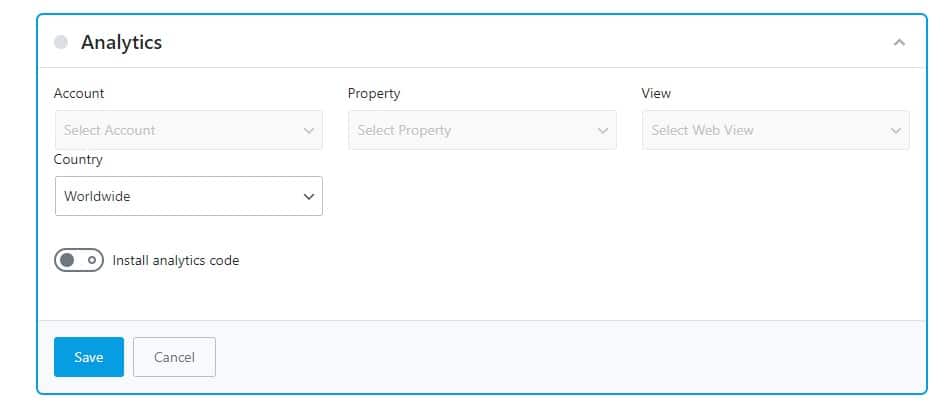Collapse the Analytics panel with the top chevron
Viewport: 950px width, 405px height.
pyautogui.click(x=899, y=42)
